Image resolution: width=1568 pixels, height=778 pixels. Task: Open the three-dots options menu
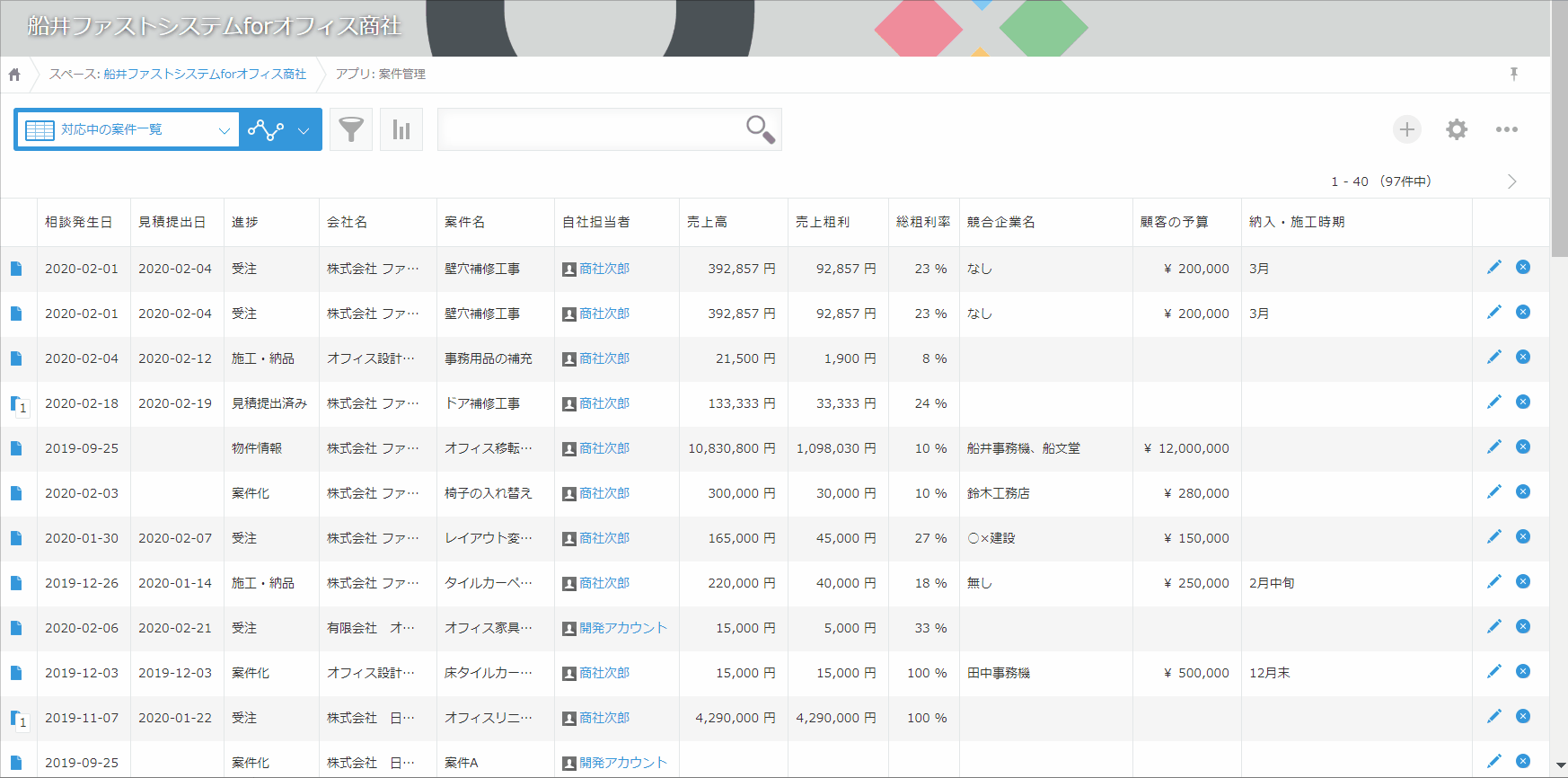tap(1507, 129)
